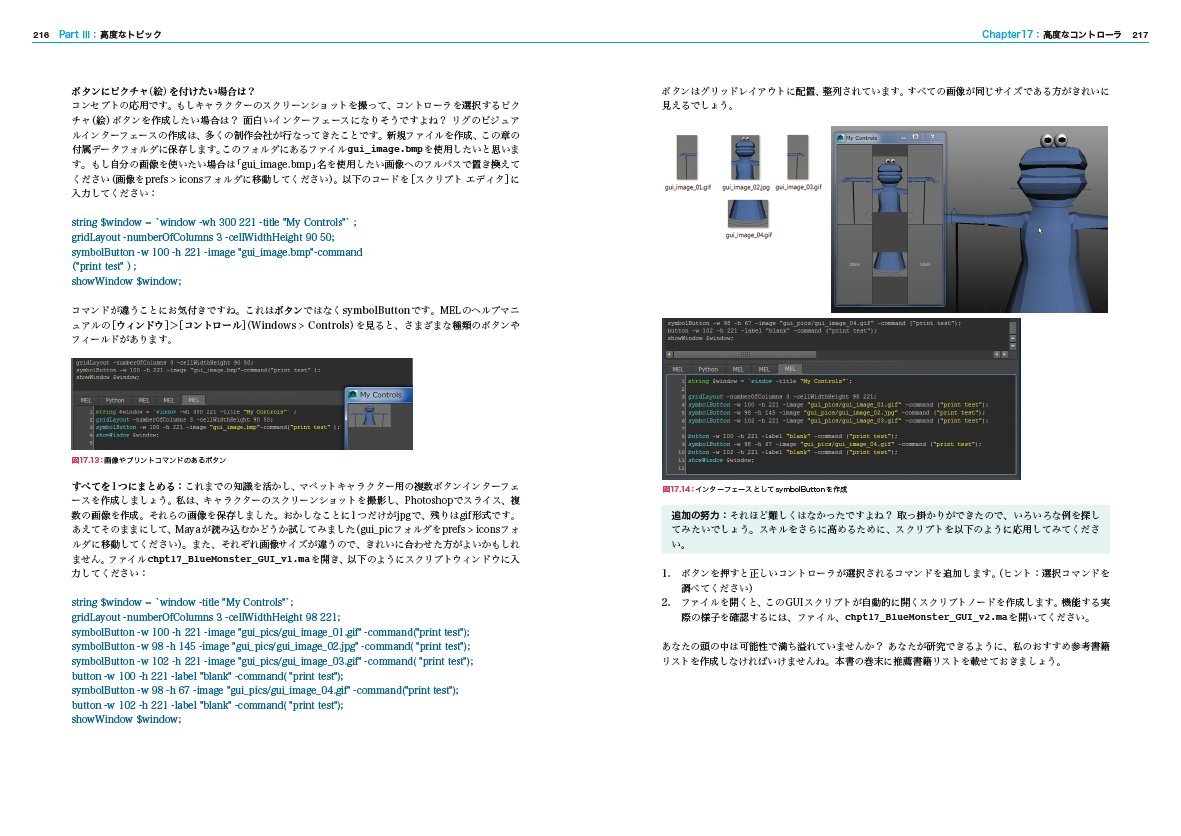Click bold 'gui_image.bmp' in the first paragraph
Screen dimensions: 1181x836
pyautogui.click(x=385, y=149)
